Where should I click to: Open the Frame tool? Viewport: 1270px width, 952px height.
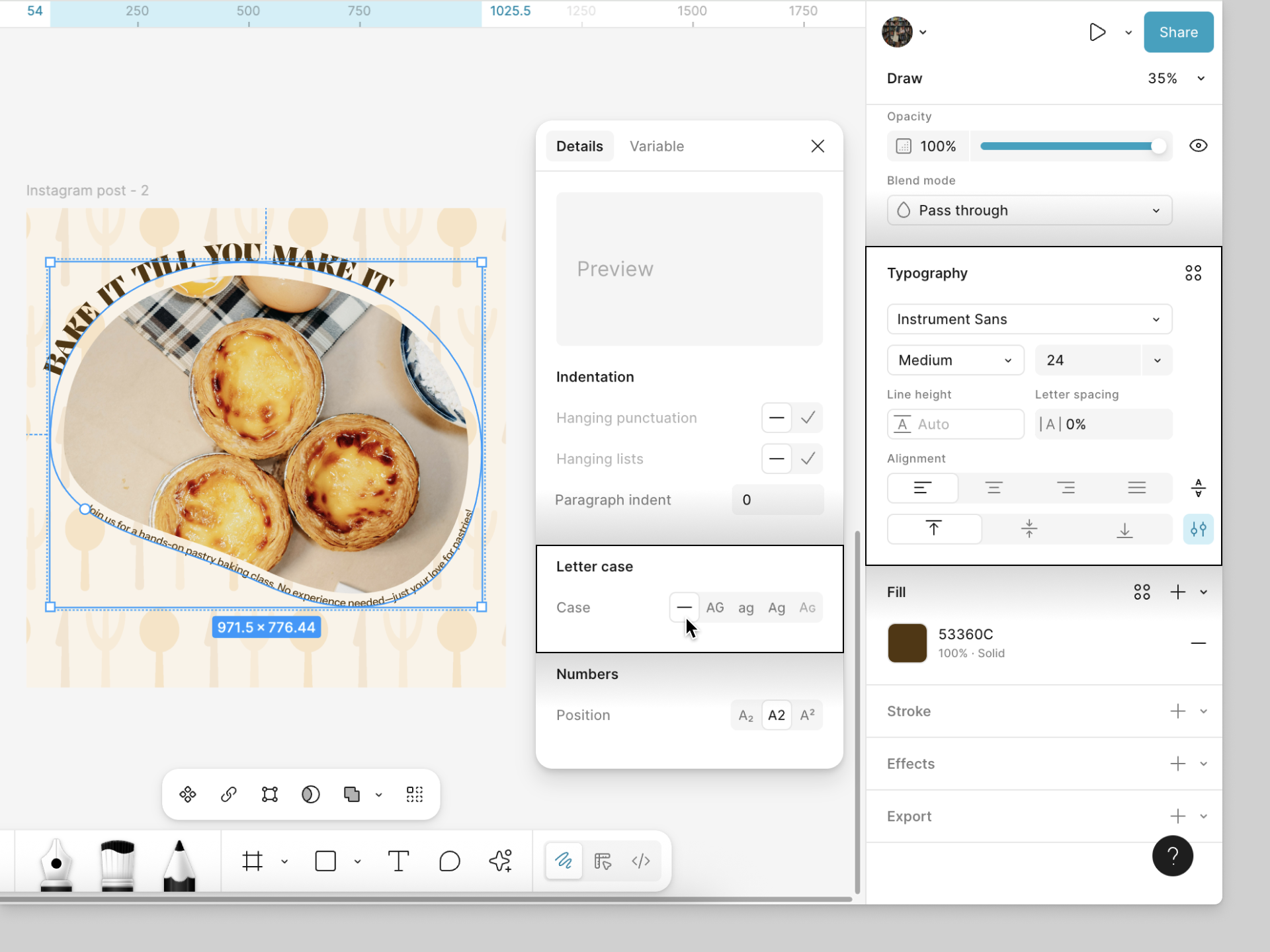pyautogui.click(x=252, y=861)
